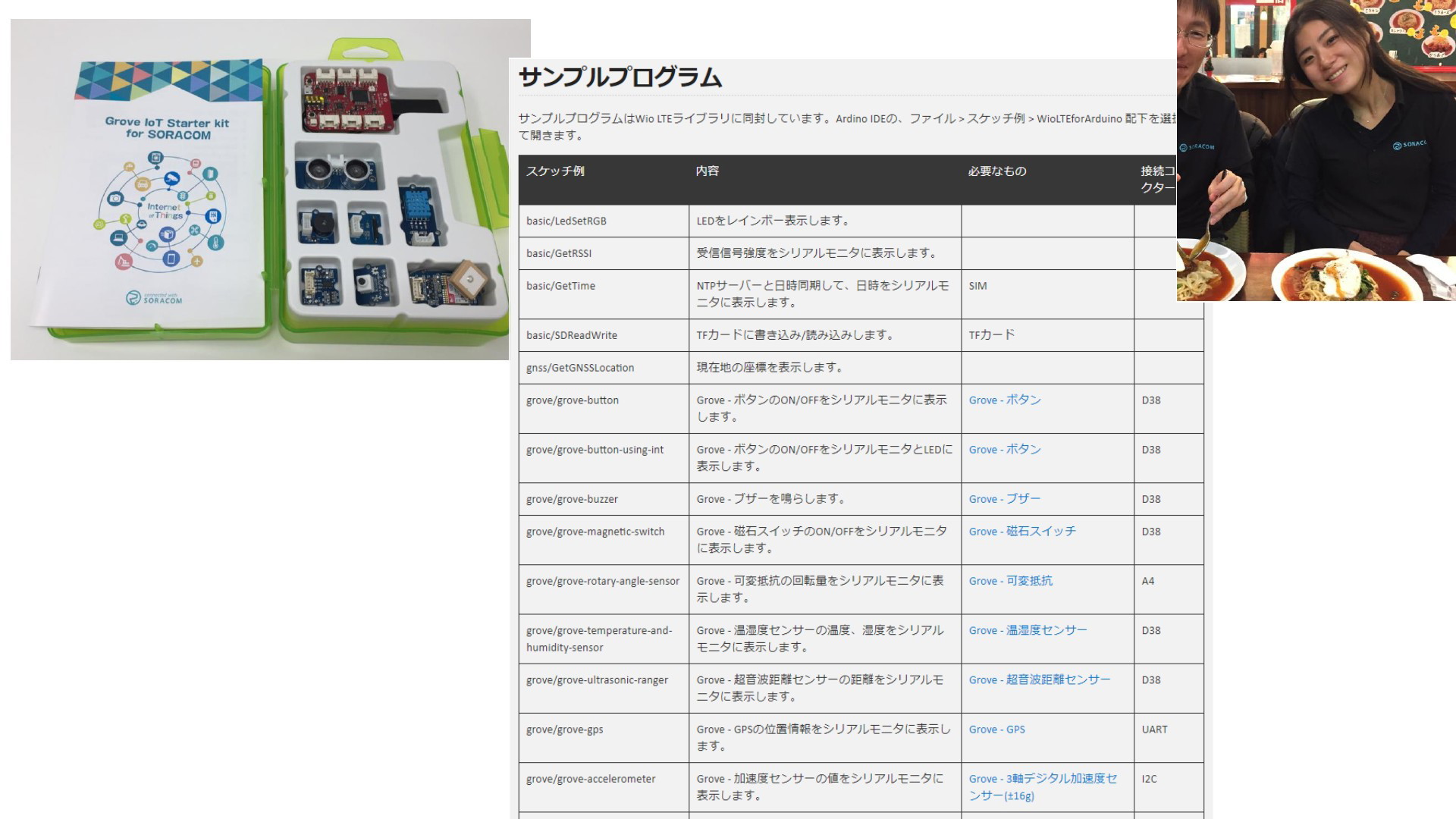
Task: Open the Grove - 可変抵抗 link
Action: point(1011,581)
